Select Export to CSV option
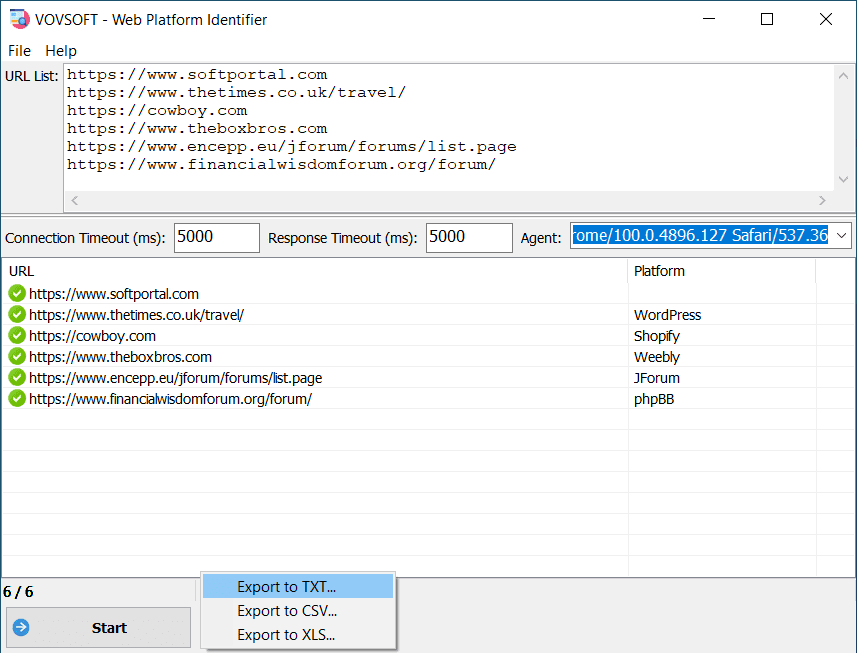This screenshot has width=857, height=653. tap(286, 611)
